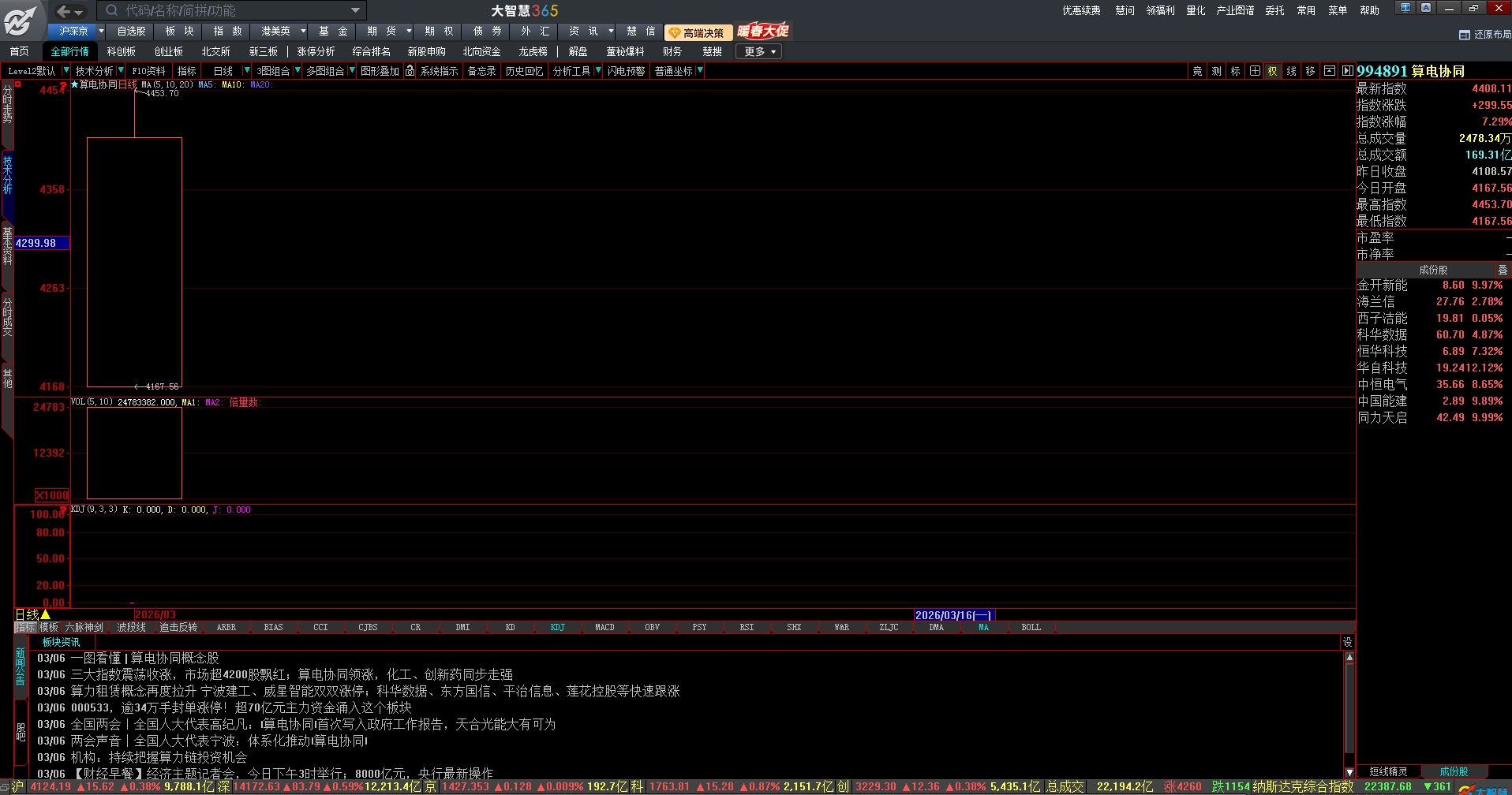Viewport: 1512px width, 795px height.
Task: Click the 日线 yellow triangle indicator
Action: (x=45, y=614)
